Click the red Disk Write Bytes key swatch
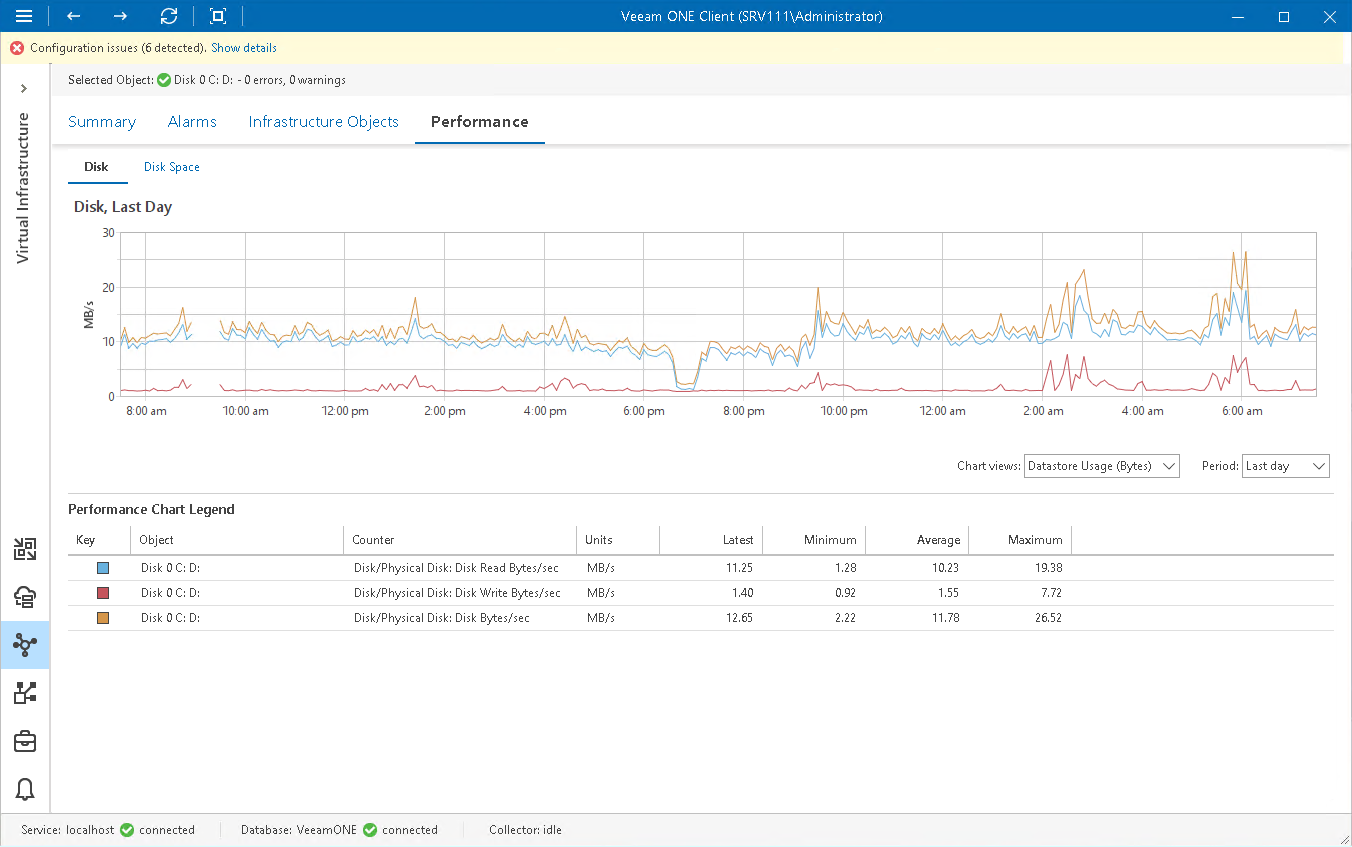 pyautogui.click(x=102, y=593)
